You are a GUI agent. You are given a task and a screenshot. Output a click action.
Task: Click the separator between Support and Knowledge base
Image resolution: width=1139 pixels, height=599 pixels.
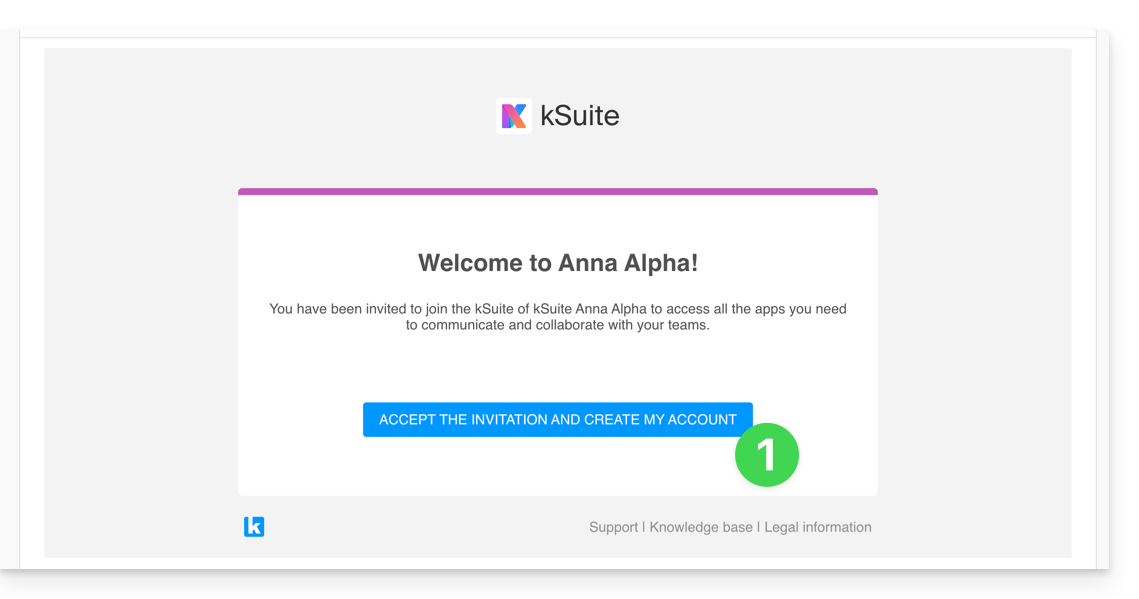(x=644, y=527)
